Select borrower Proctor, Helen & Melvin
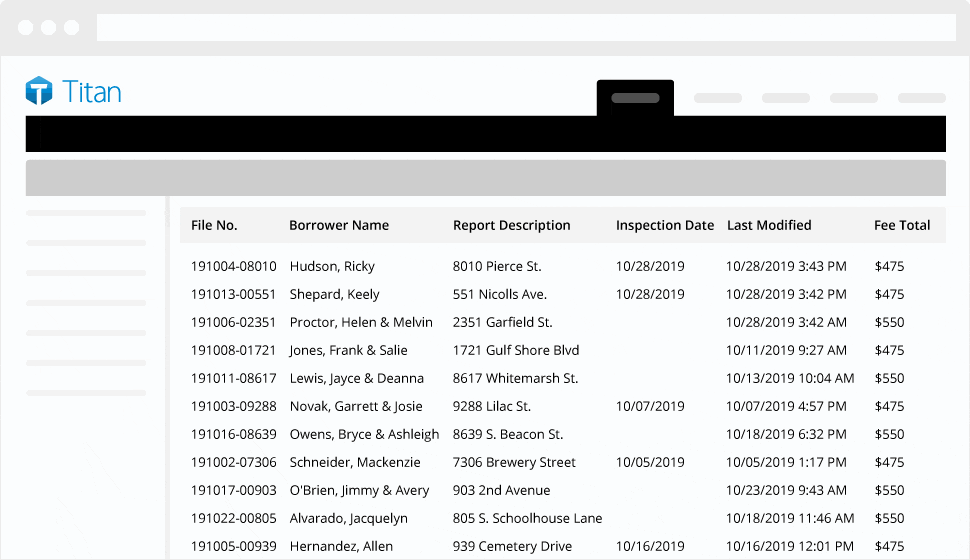This screenshot has height=560, width=970. [x=361, y=322]
